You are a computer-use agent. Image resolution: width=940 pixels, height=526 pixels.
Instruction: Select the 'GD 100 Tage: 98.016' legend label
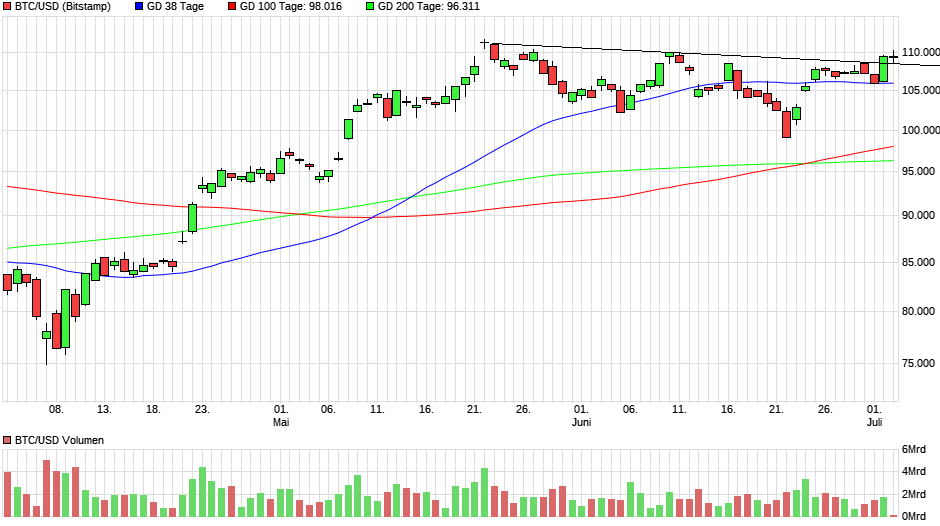pos(291,7)
